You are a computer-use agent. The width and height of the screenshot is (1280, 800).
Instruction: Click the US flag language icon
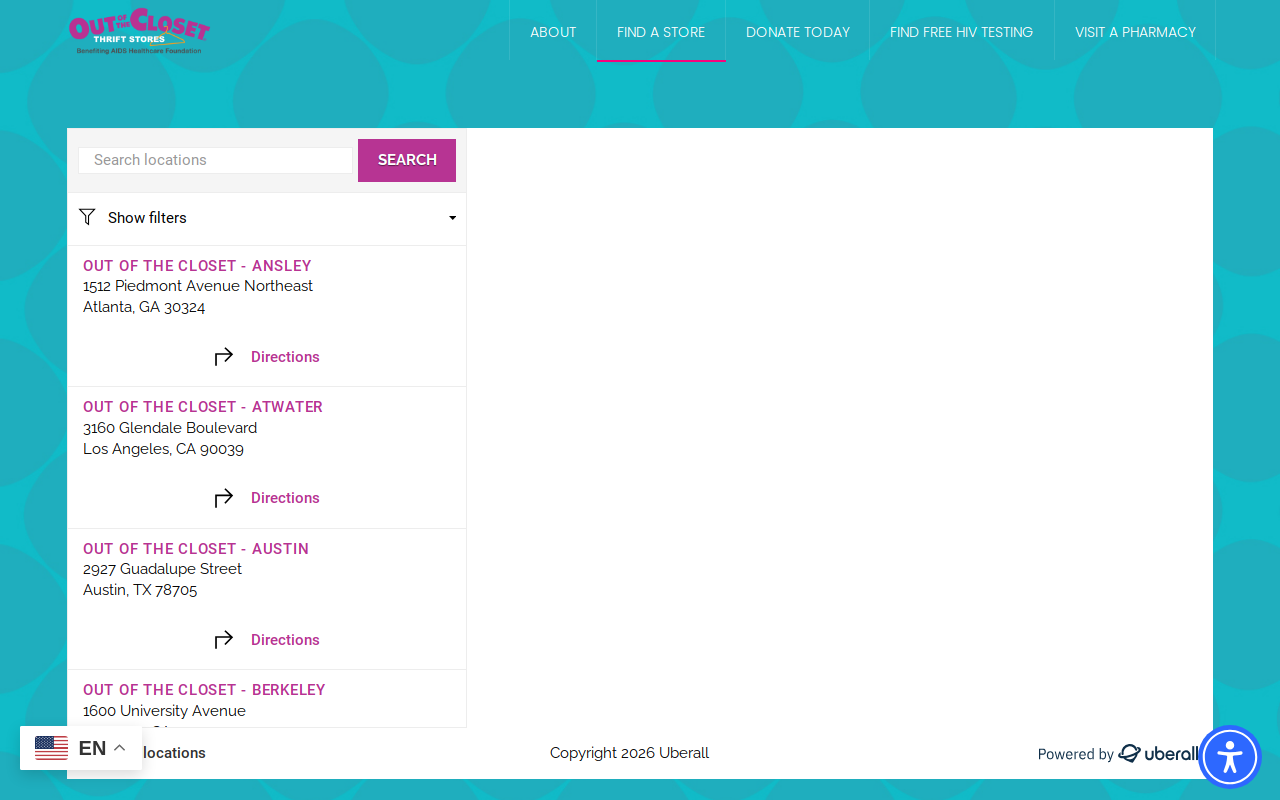(52, 748)
